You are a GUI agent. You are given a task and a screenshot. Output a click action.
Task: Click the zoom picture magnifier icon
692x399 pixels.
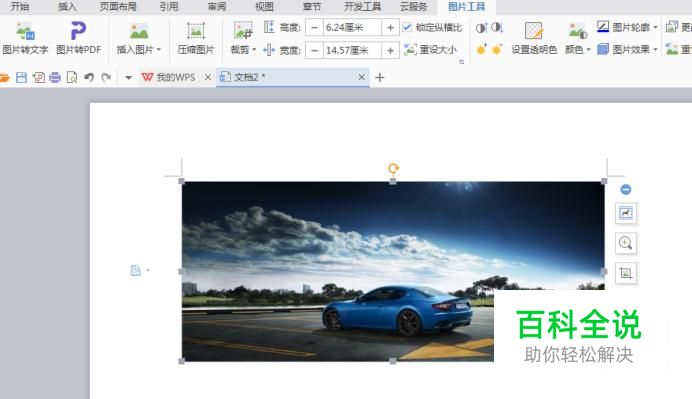click(x=625, y=243)
